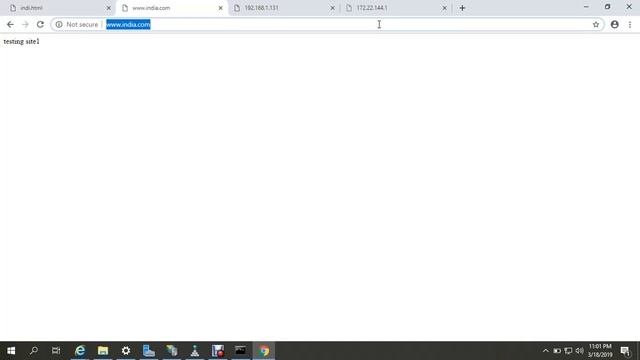The width and height of the screenshot is (640, 360).
Task: Reload the www.india.com page
Action: (x=40, y=24)
